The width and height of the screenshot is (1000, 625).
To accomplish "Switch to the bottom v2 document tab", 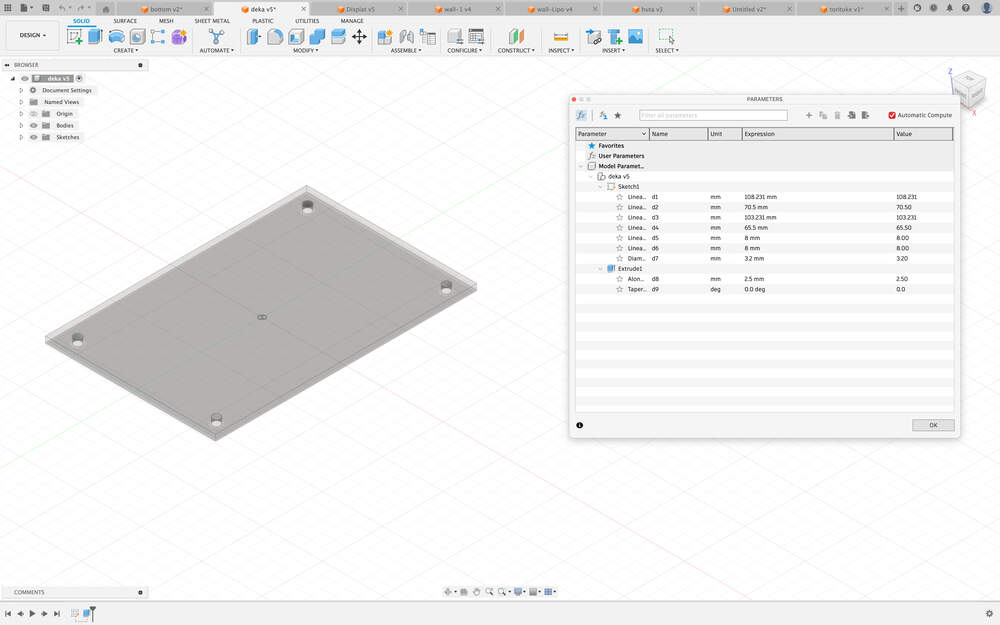I will pyautogui.click(x=164, y=9).
